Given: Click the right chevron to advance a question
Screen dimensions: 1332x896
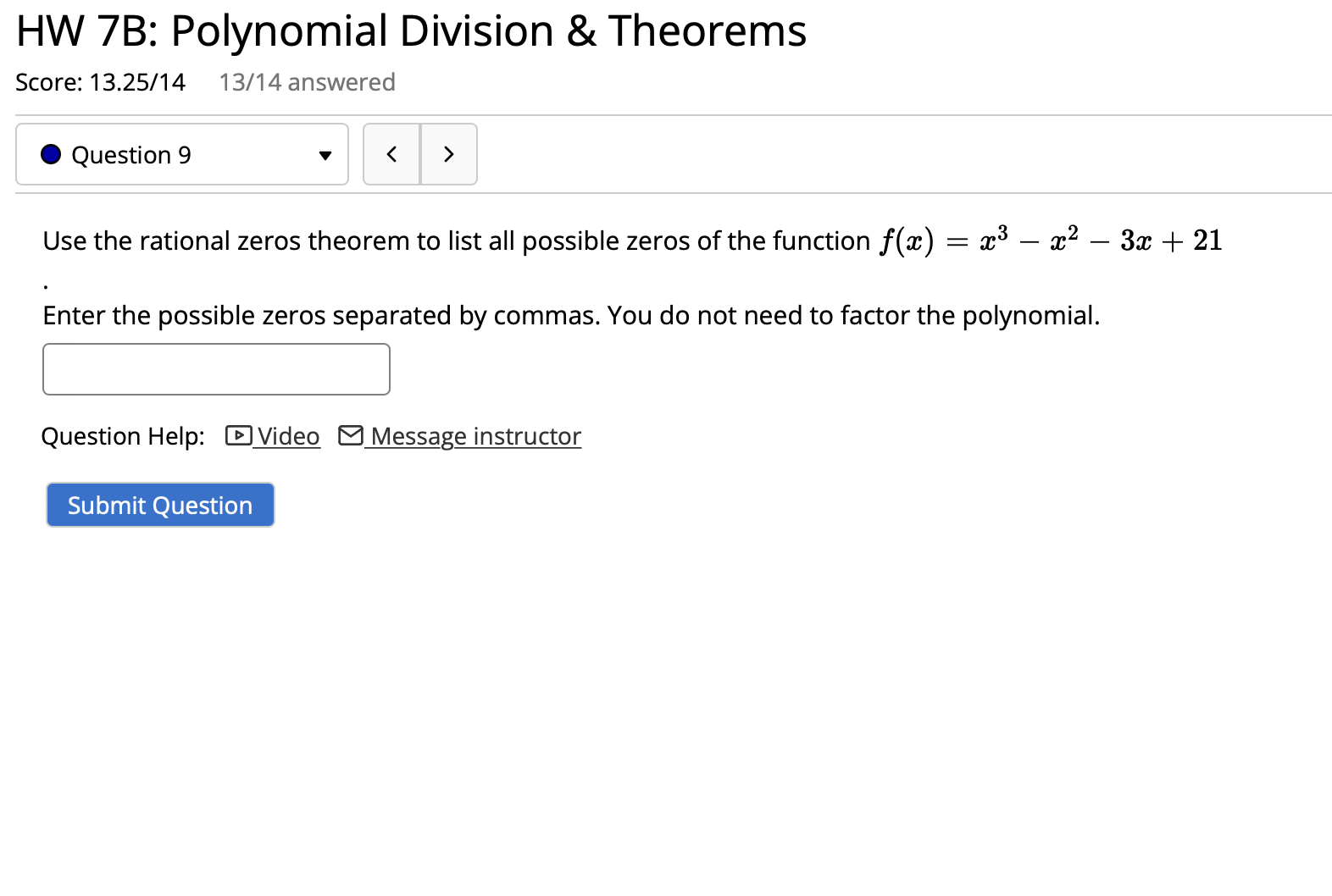Looking at the screenshot, I should [449, 154].
